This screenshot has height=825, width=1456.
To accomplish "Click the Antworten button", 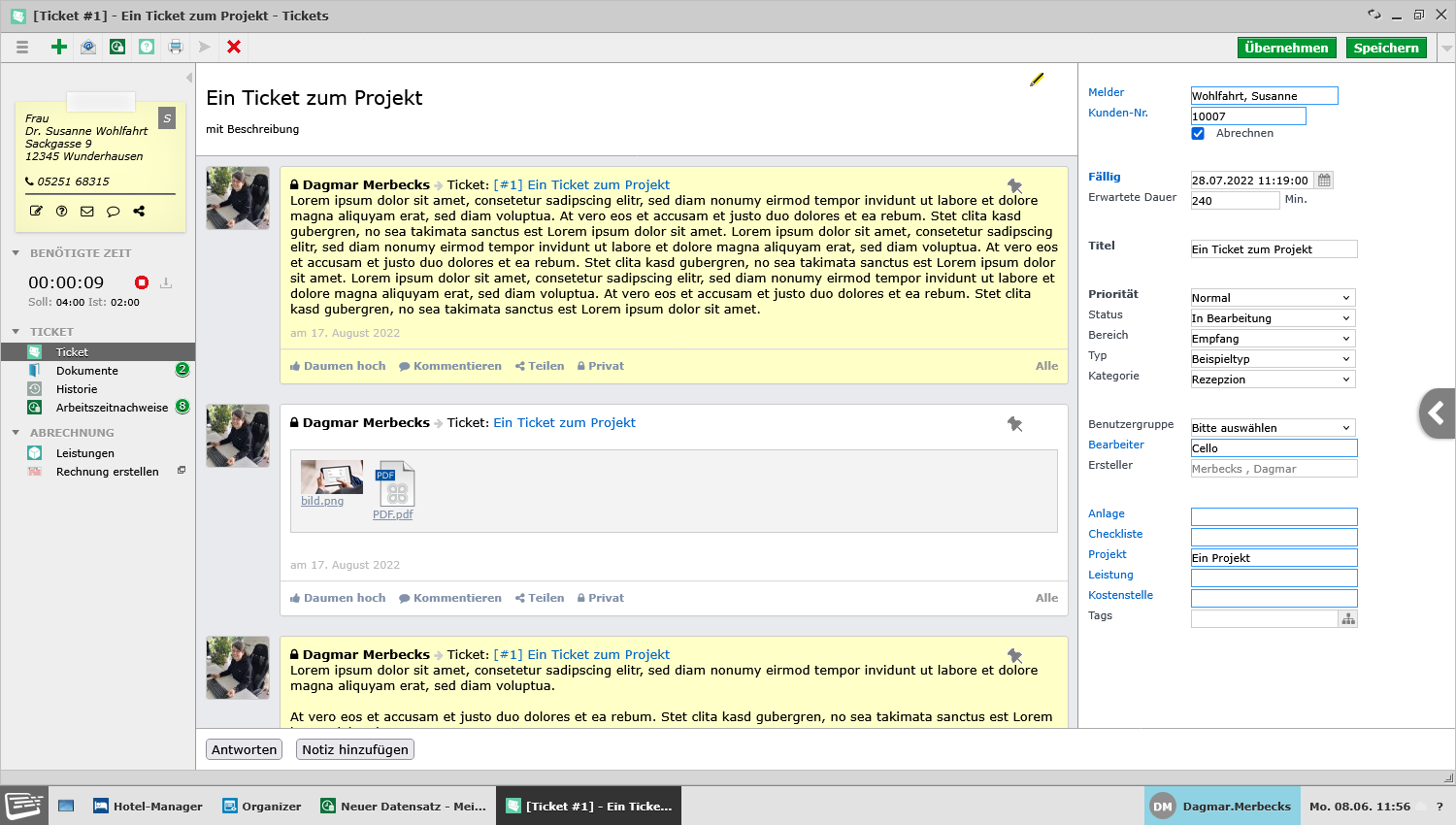I will 245,749.
